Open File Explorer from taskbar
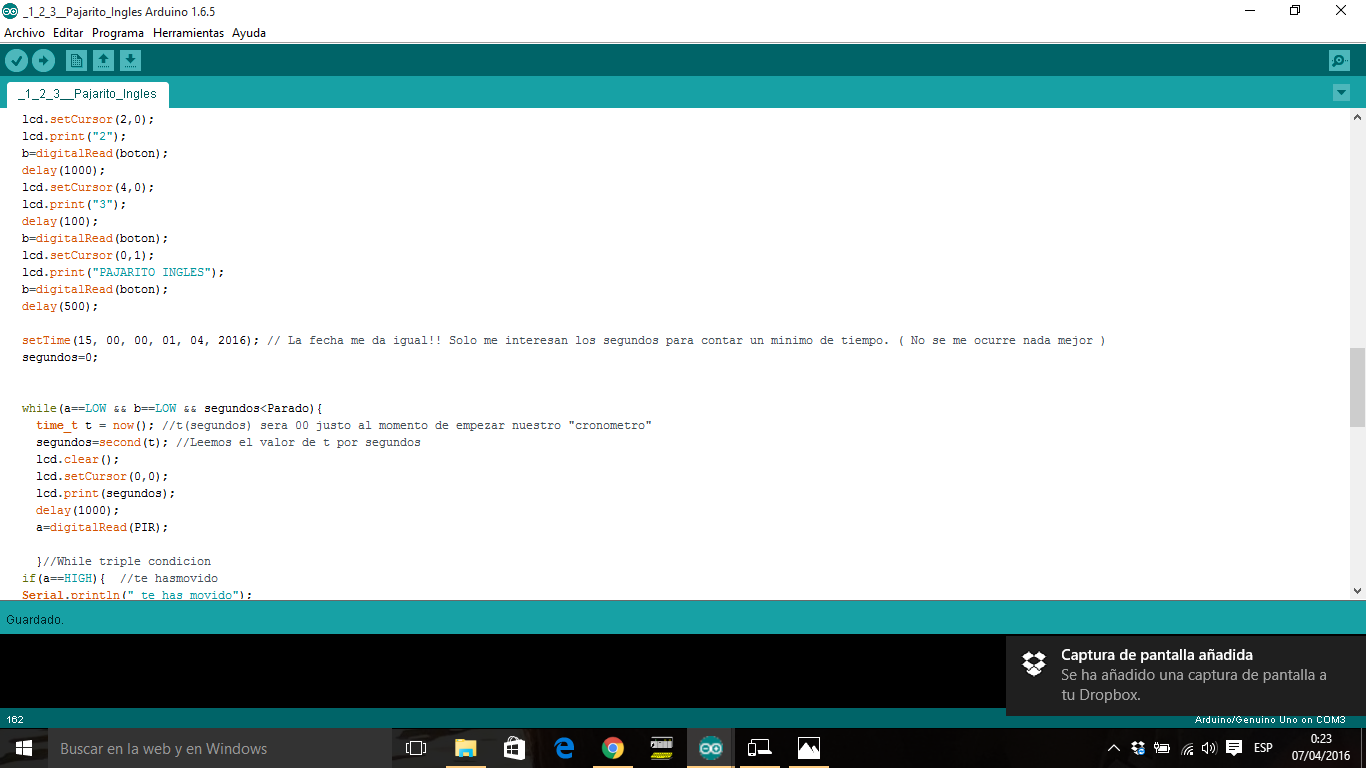Image resolution: width=1366 pixels, height=768 pixels. click(465, 748)
